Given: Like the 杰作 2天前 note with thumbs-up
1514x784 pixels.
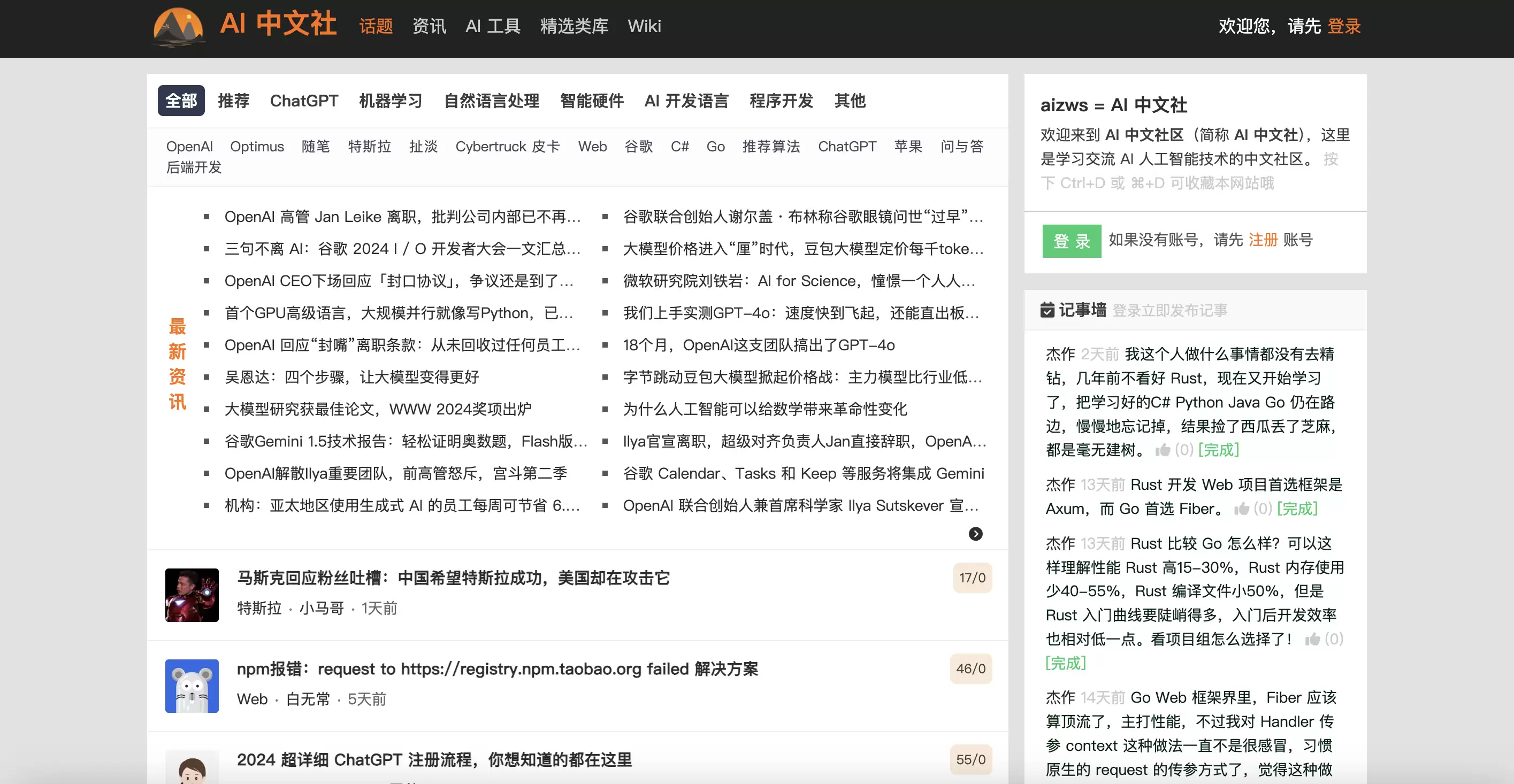Looking at the screenshot, I should click(1163, 450).
